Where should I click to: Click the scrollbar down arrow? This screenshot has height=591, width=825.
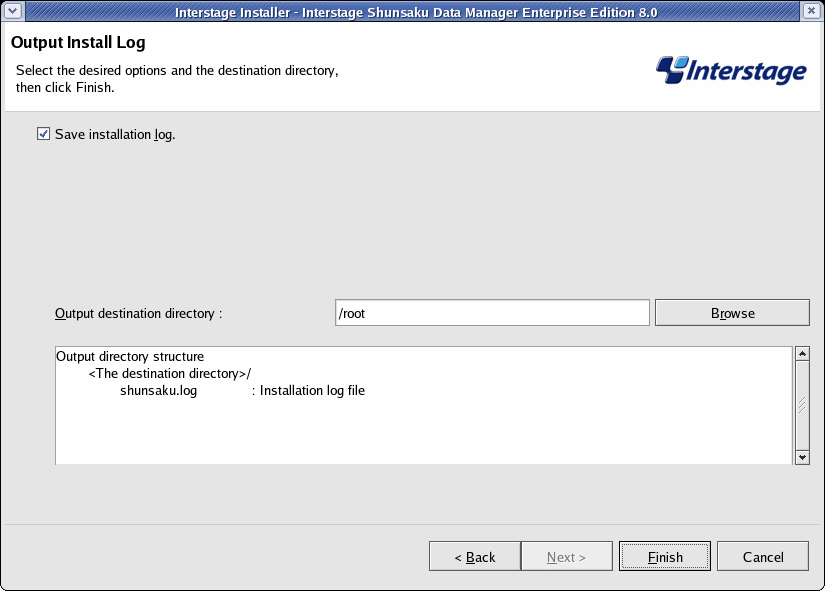[802, 457]
